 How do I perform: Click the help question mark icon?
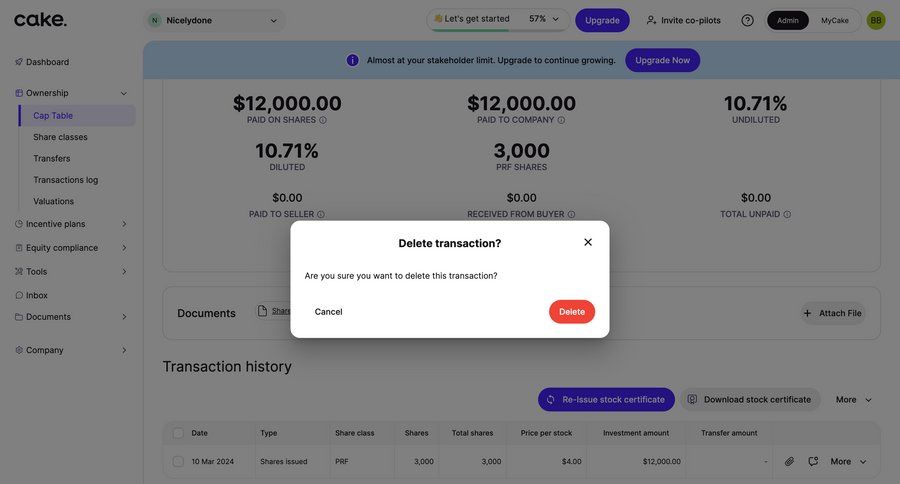coord(747,20)
